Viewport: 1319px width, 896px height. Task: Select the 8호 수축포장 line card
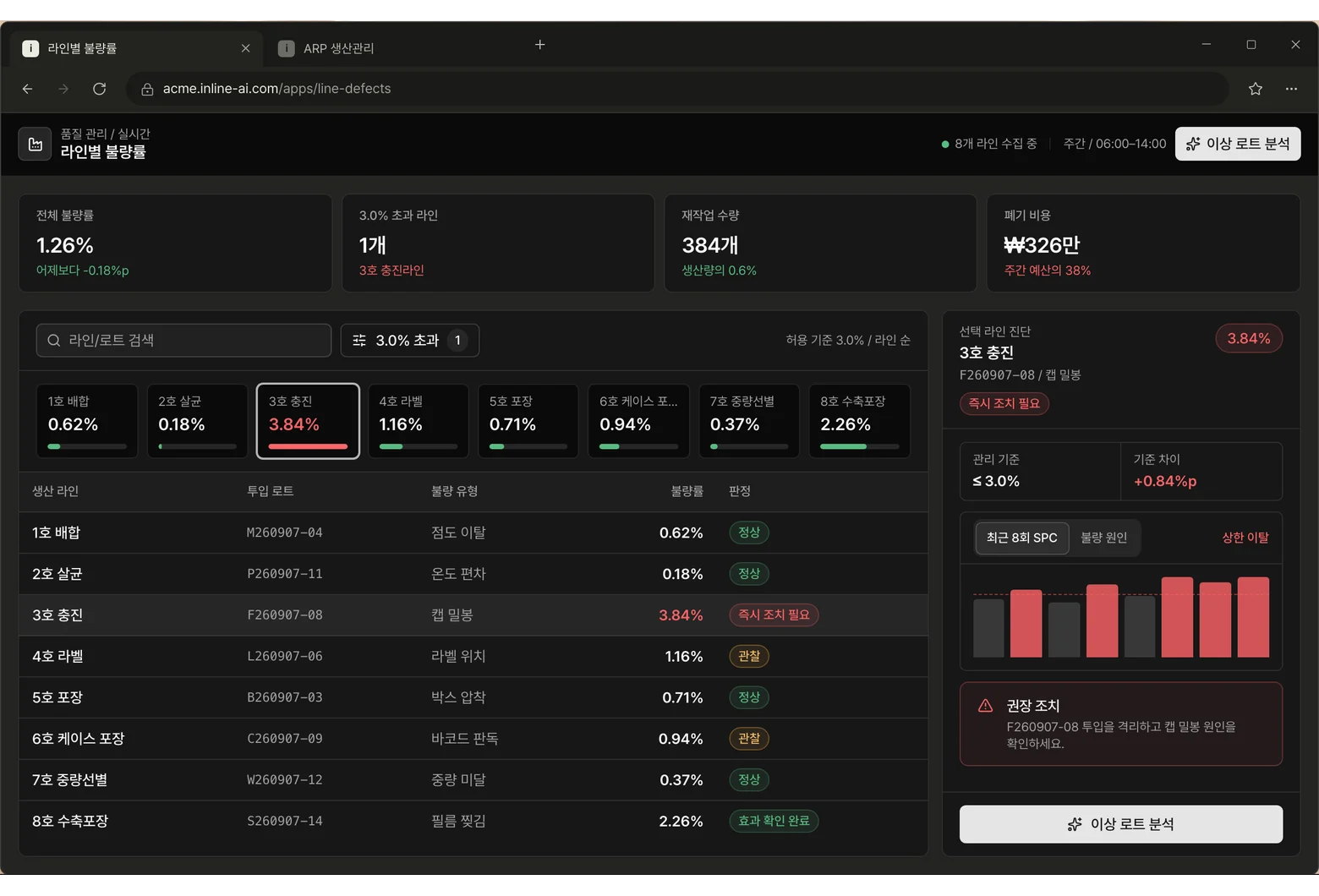coord(860,421)
